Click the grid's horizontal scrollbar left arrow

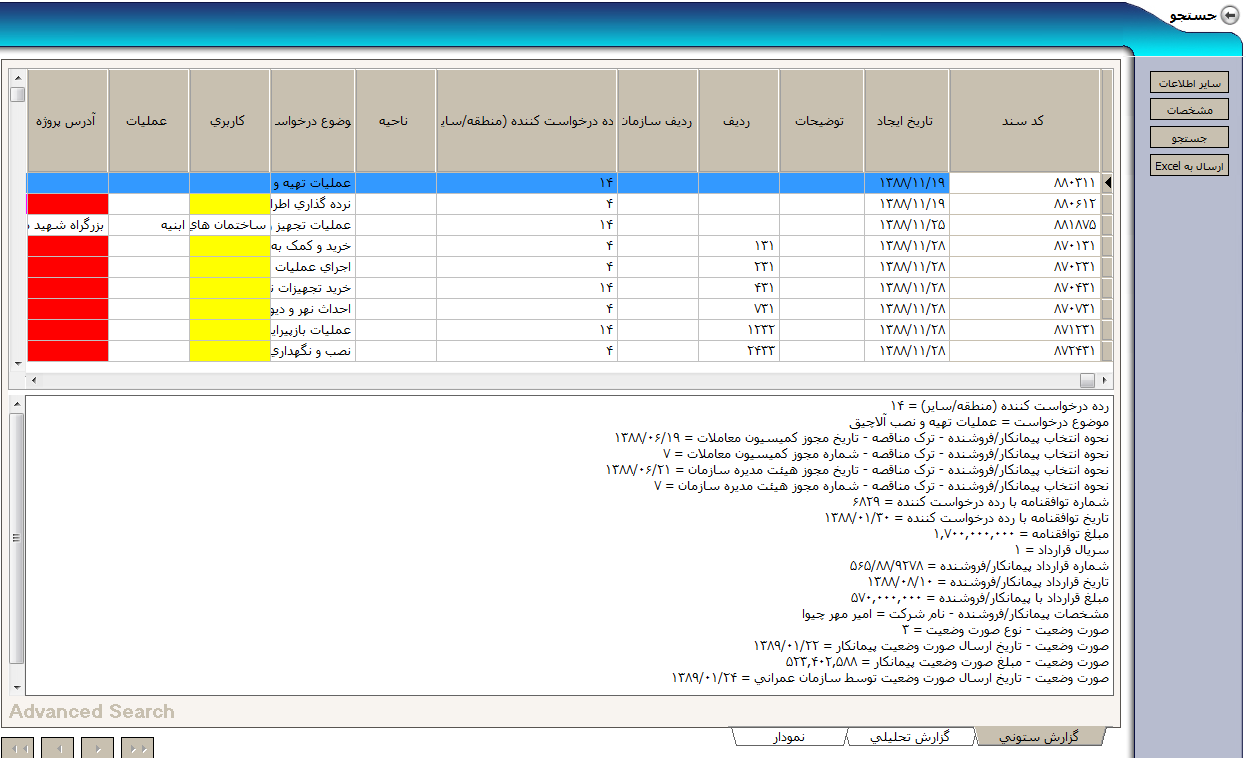tap(33, 381)
